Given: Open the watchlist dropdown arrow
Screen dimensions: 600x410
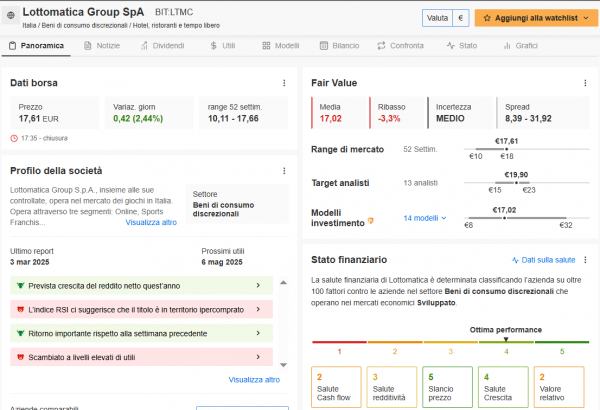Looking at the screenshot, I should pos(586,18).
